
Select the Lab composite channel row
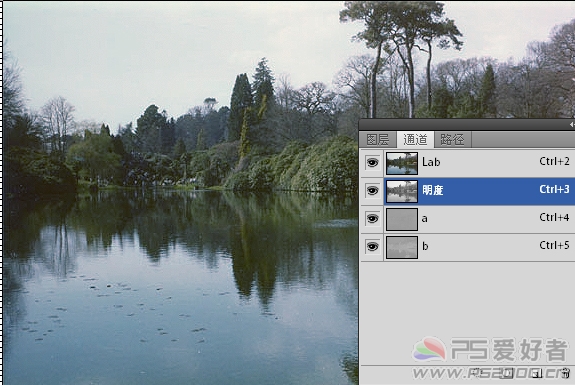point(468,162)
